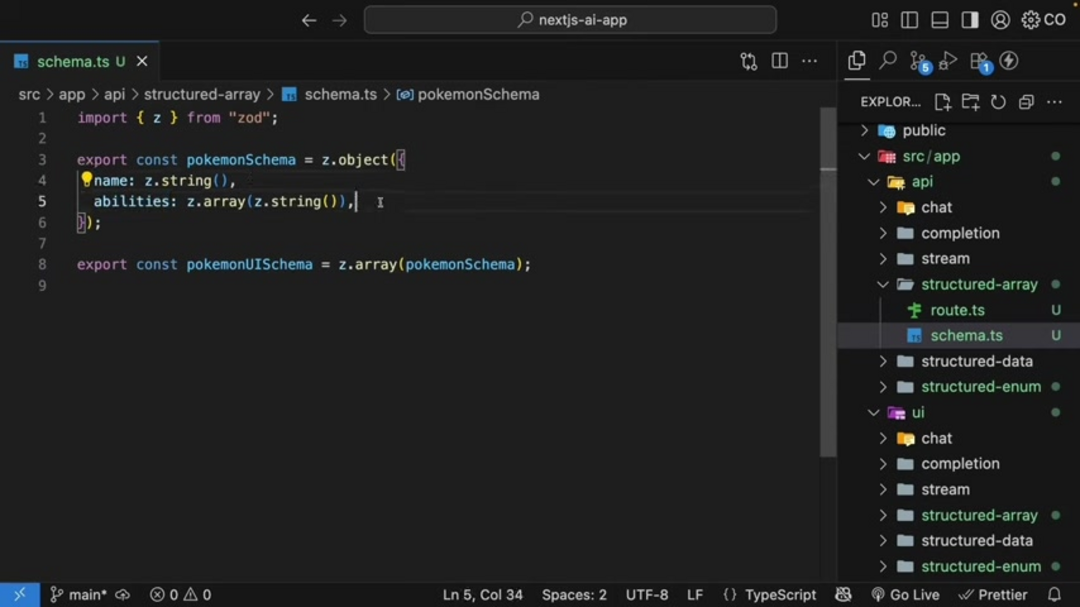Open the Run and Debug view
Screen dimensions: 1080x607
coord(949,61)
